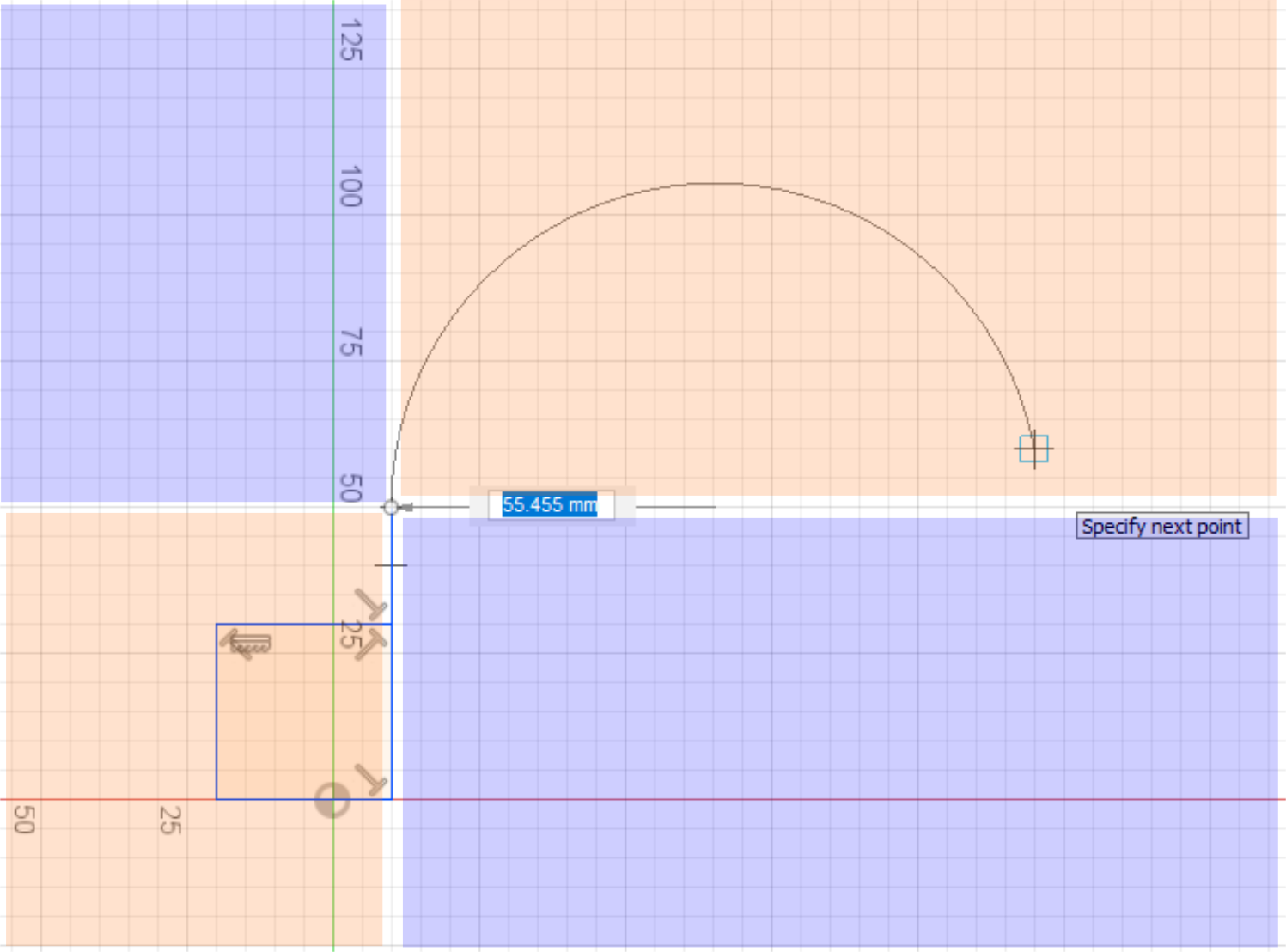Click the snap cursor box at arc end
The width and height of the screenshot is (1286, 952).
(x=1034, y=449)
